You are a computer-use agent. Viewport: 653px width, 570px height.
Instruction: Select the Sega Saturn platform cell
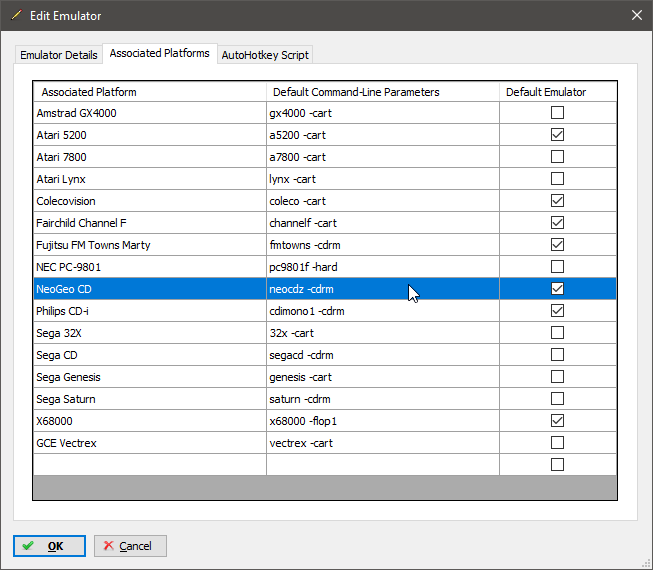[x=150, y=399]
